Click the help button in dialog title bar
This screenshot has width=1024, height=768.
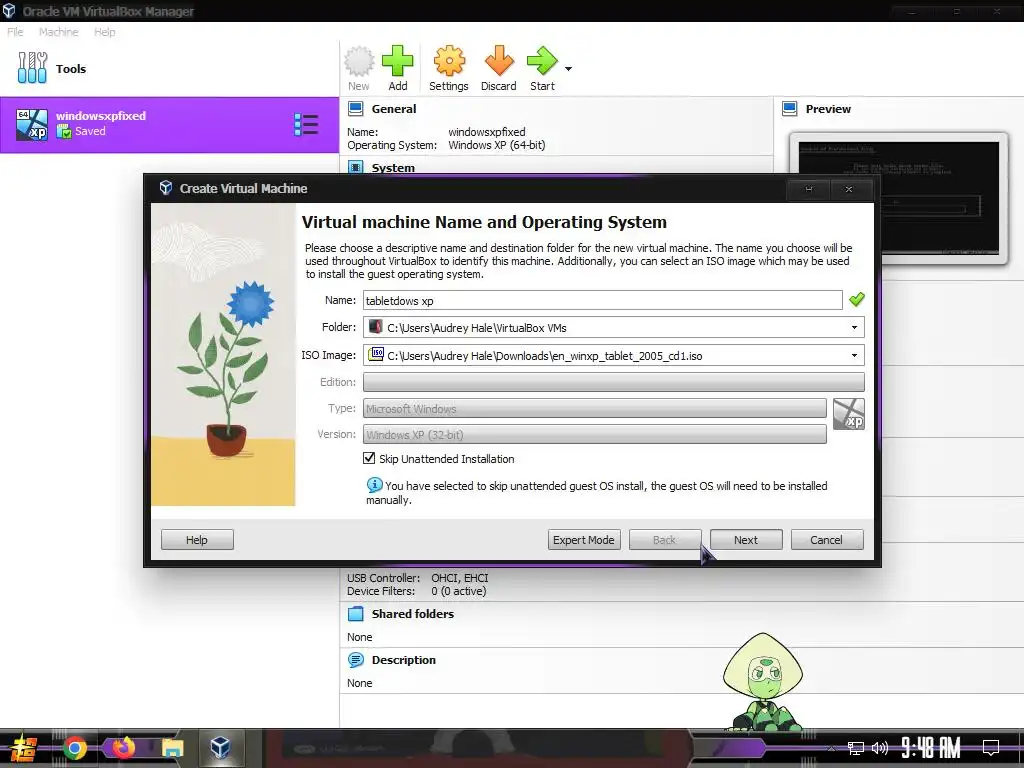tap(808, 189)
